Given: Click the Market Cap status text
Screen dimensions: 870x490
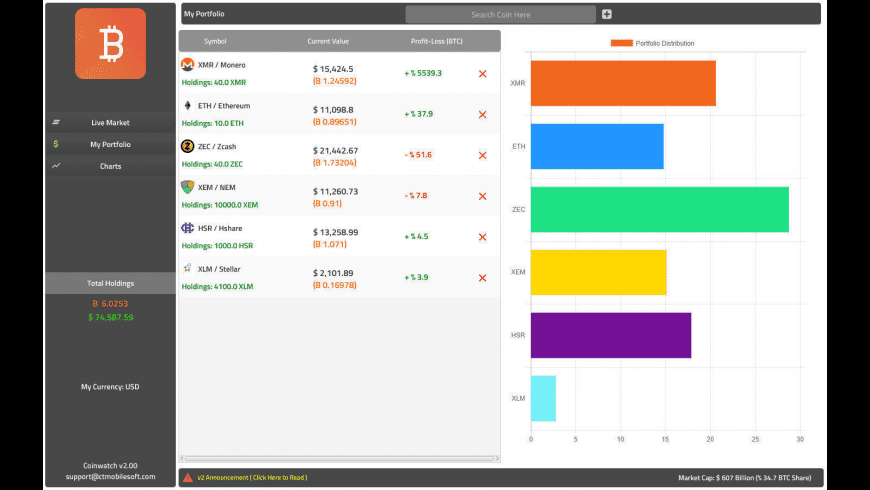Looking at the screenshot, I should (745, 477).
